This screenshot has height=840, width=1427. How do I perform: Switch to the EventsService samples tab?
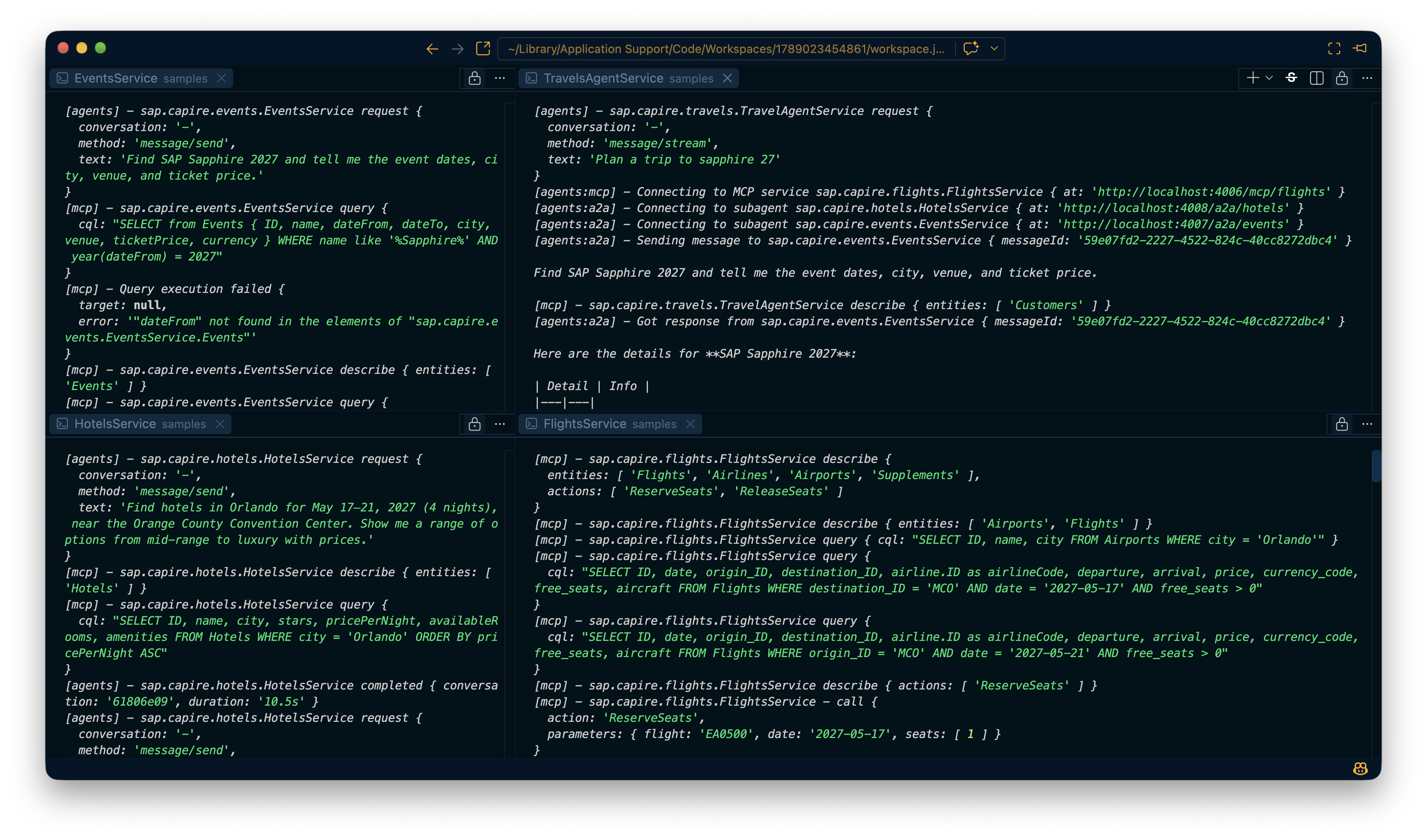tap(141, 78)
